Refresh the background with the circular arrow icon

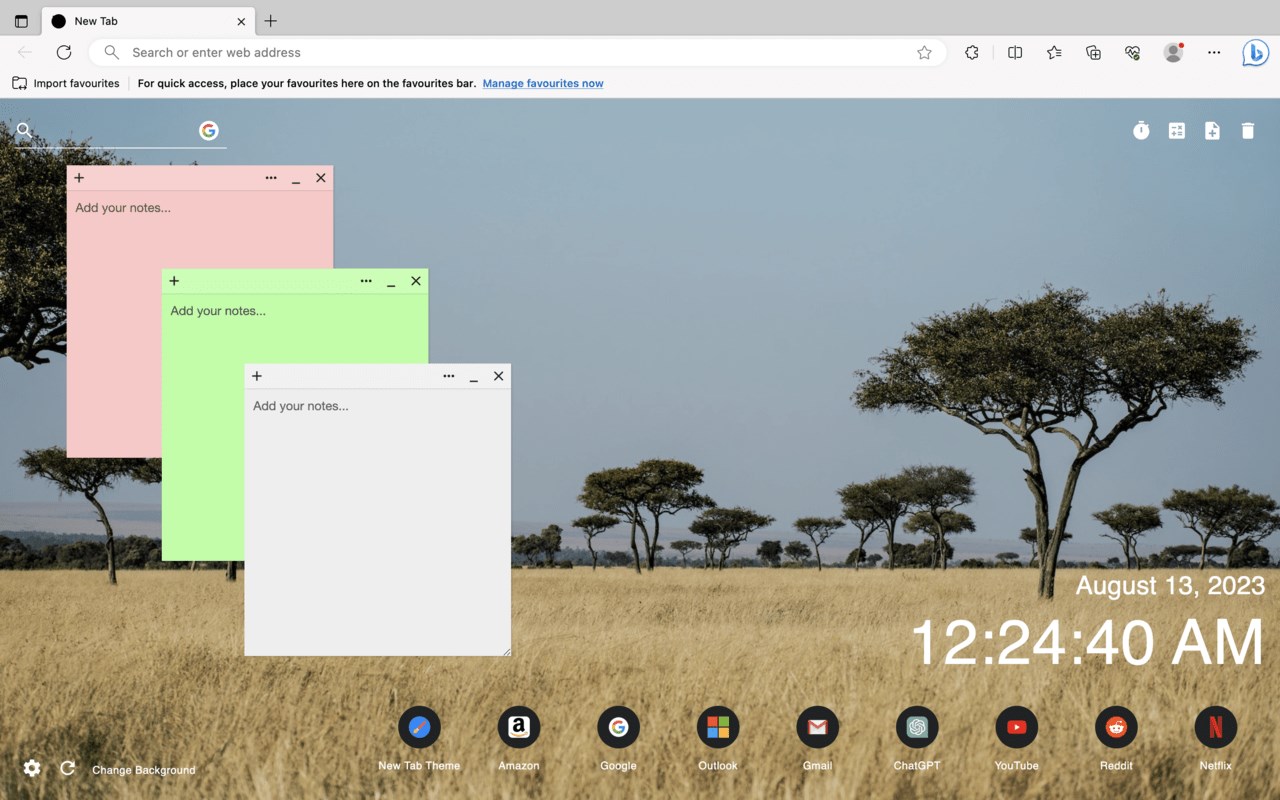pyautogui.click(x=68, y=768)
